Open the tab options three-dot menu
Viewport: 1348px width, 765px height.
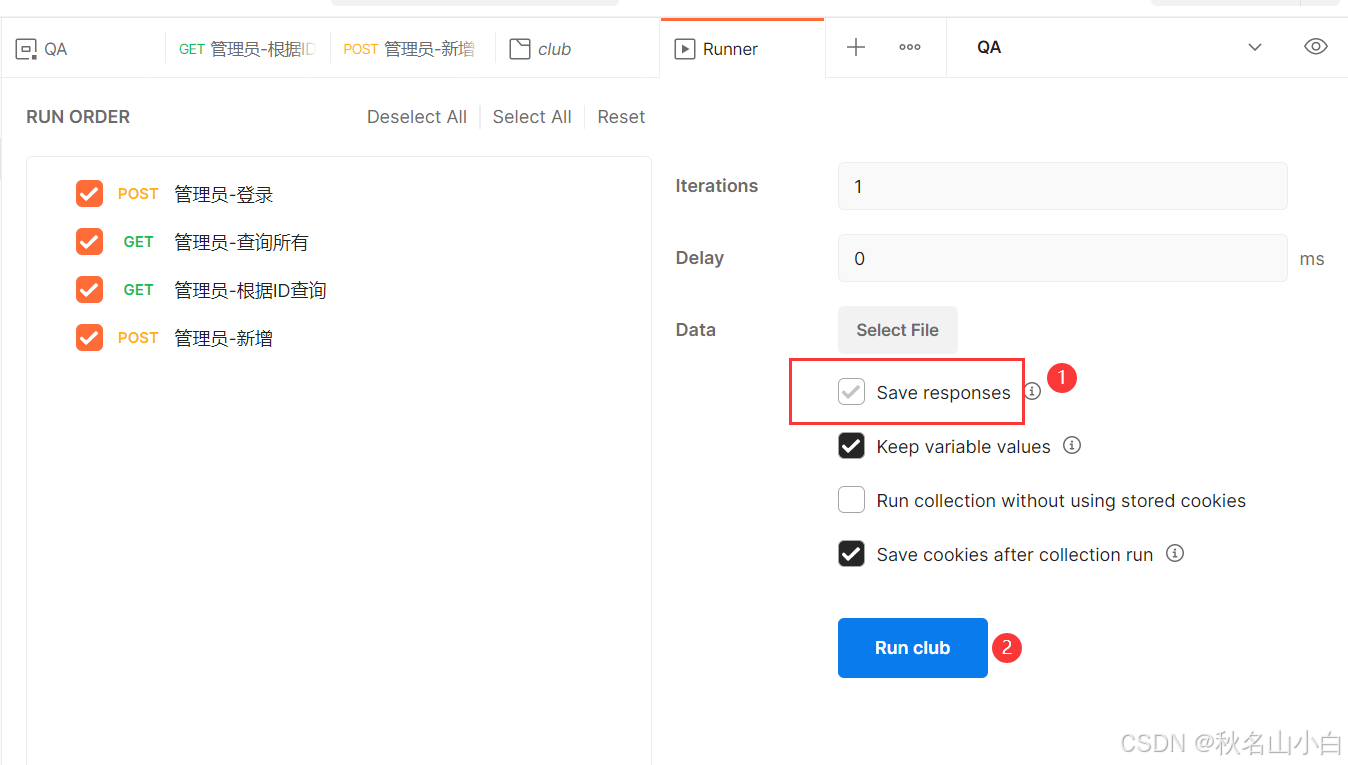[x=910, y=48]
